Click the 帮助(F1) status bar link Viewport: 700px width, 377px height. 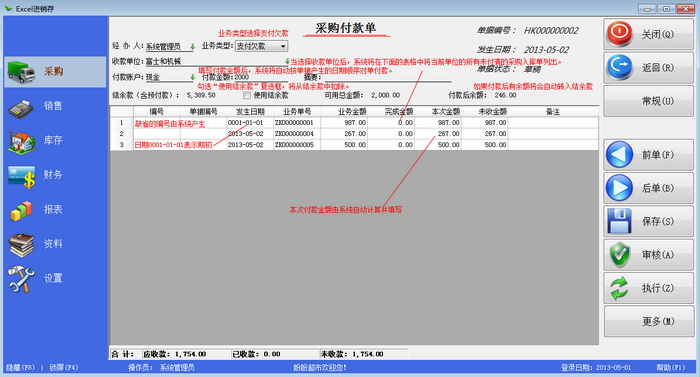[x=671, y=368]
